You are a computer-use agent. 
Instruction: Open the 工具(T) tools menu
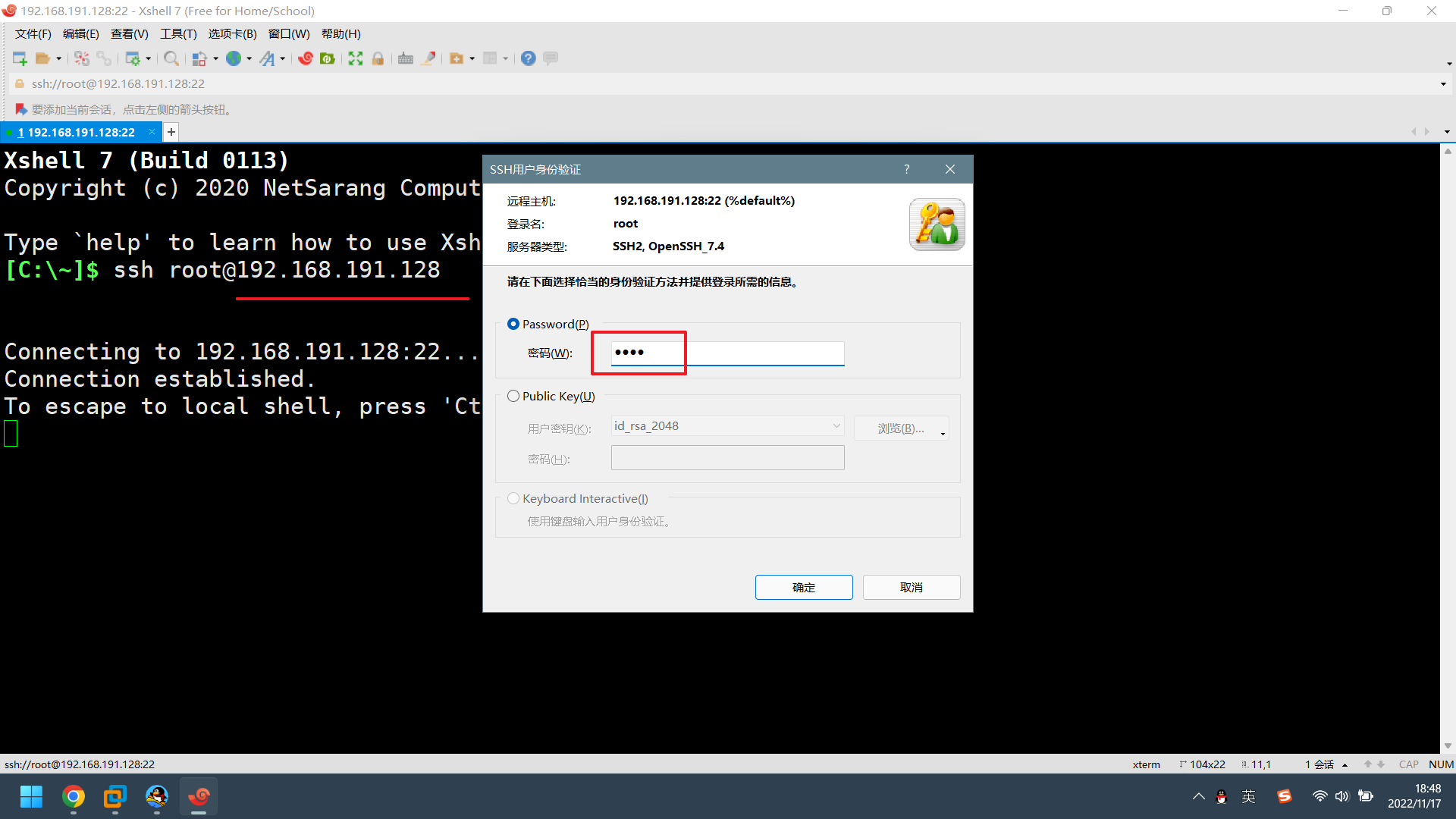click(x=177, y=33)
